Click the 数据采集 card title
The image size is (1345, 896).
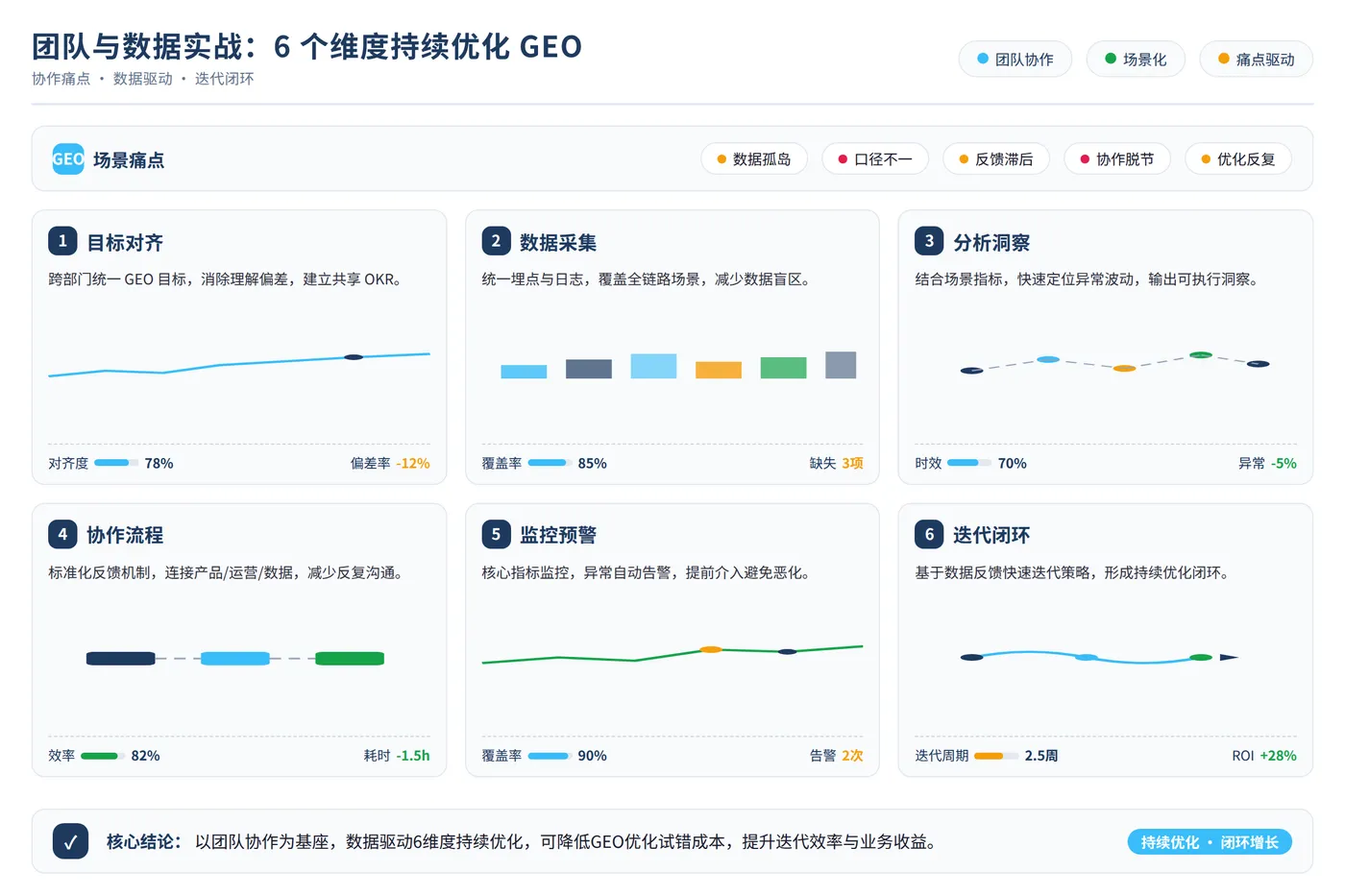pyautogui.click(x=558, y=243)
